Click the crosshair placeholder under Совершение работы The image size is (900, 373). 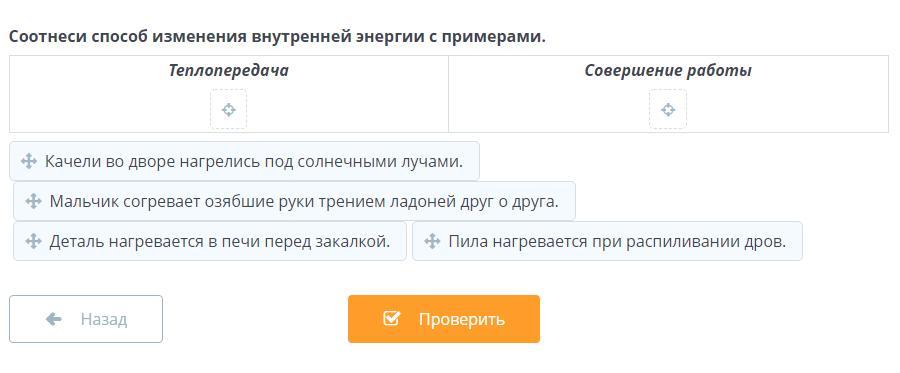668,109
